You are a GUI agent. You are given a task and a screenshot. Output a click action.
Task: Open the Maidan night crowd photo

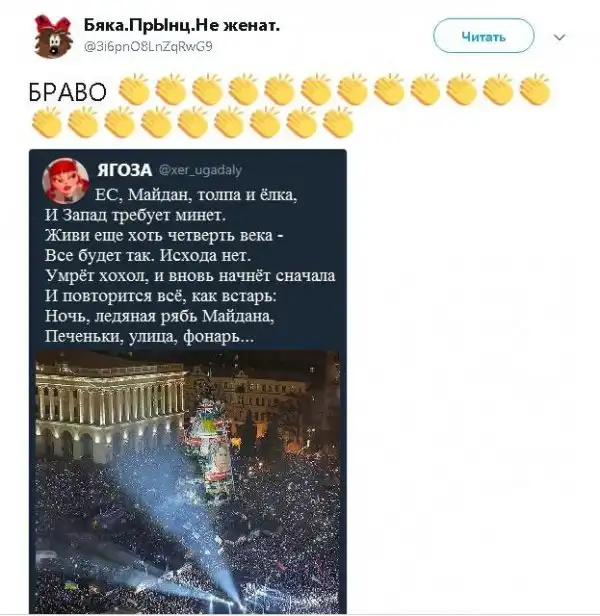188,482
